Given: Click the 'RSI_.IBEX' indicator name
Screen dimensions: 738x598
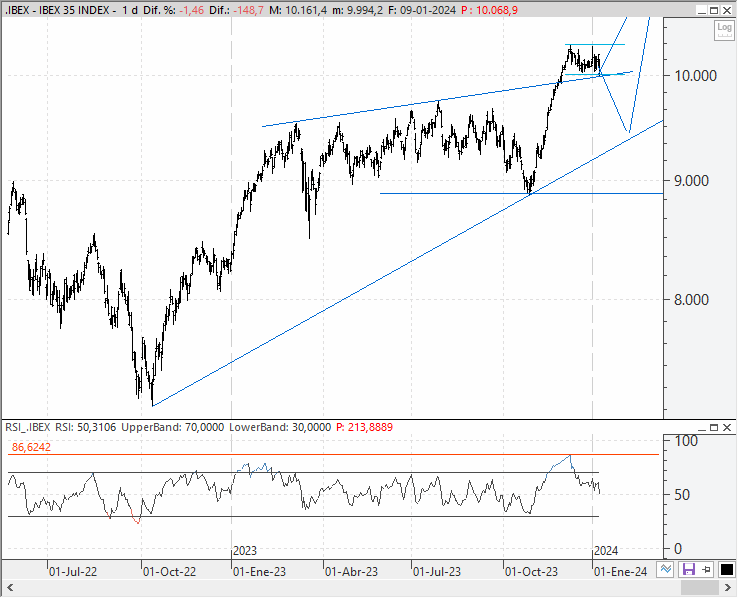Looking at the screenshot, I should click(28, 427).
